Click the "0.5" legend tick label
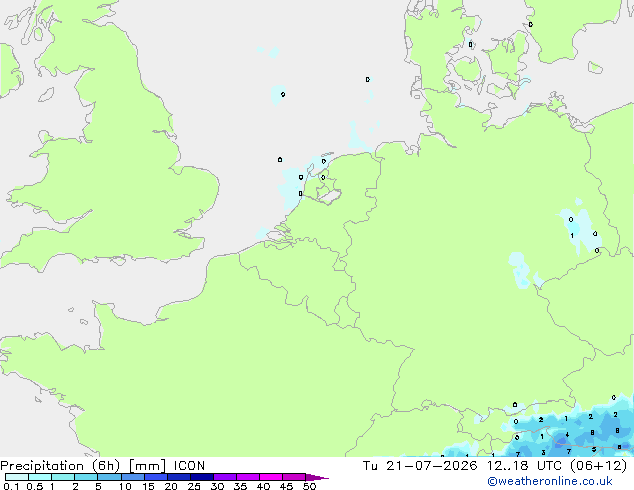The image size is (634, 490). pyautogui.click(x=35, y=486)
